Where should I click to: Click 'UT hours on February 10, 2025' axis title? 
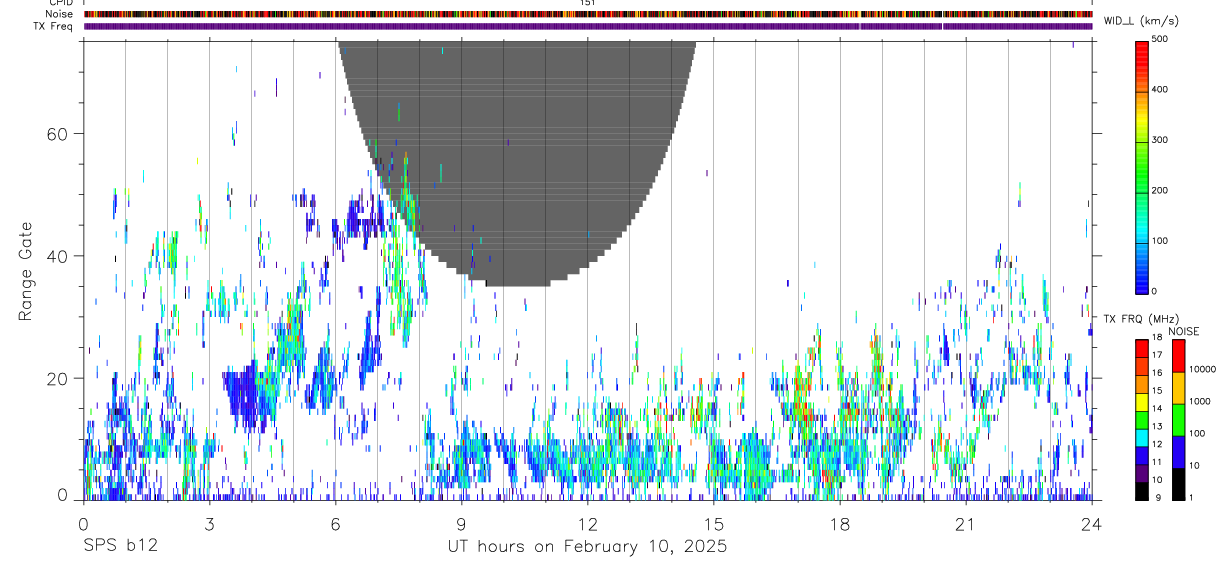[587, 548]
